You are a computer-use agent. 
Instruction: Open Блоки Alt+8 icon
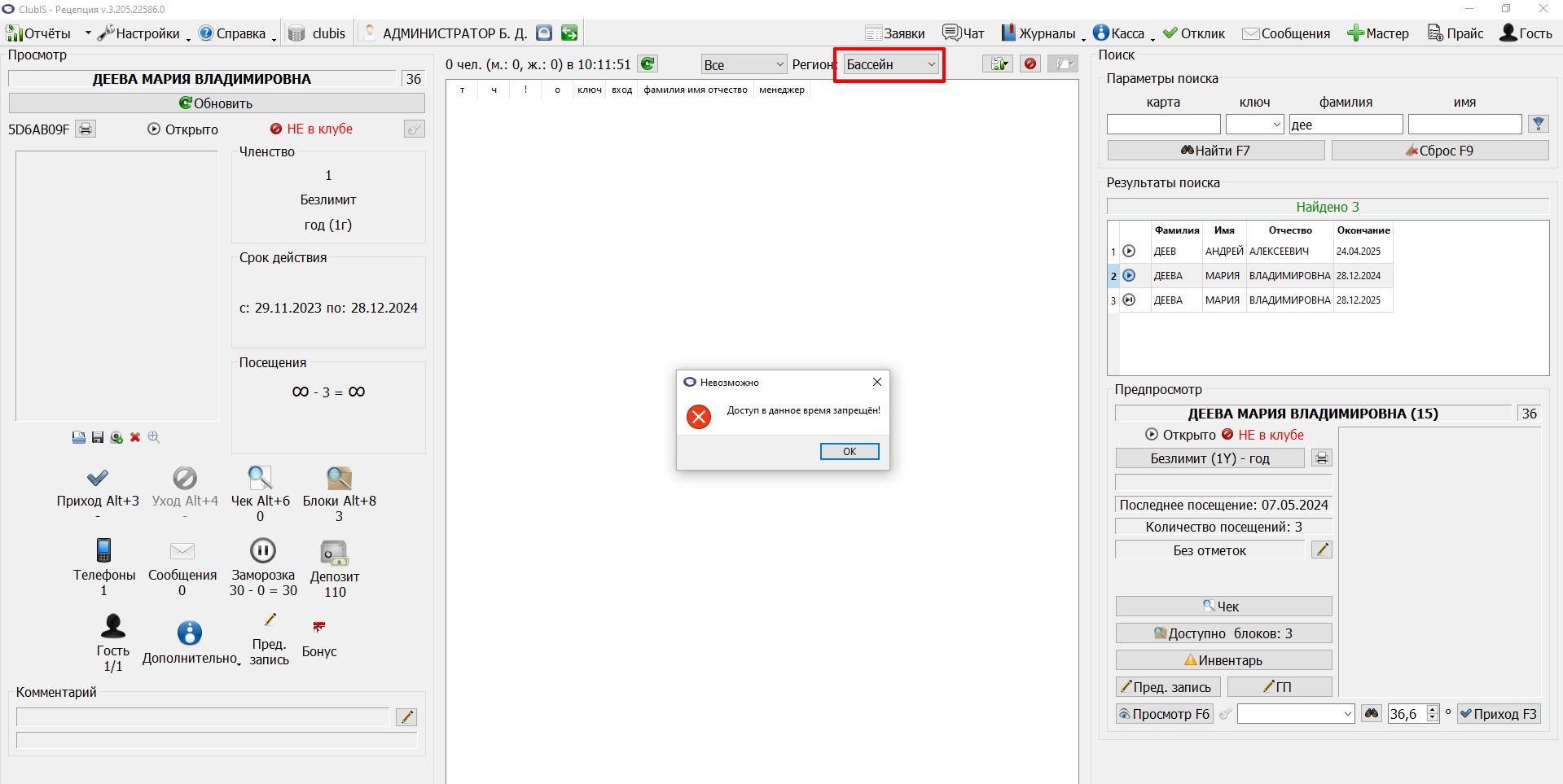(x=339, y=478)
